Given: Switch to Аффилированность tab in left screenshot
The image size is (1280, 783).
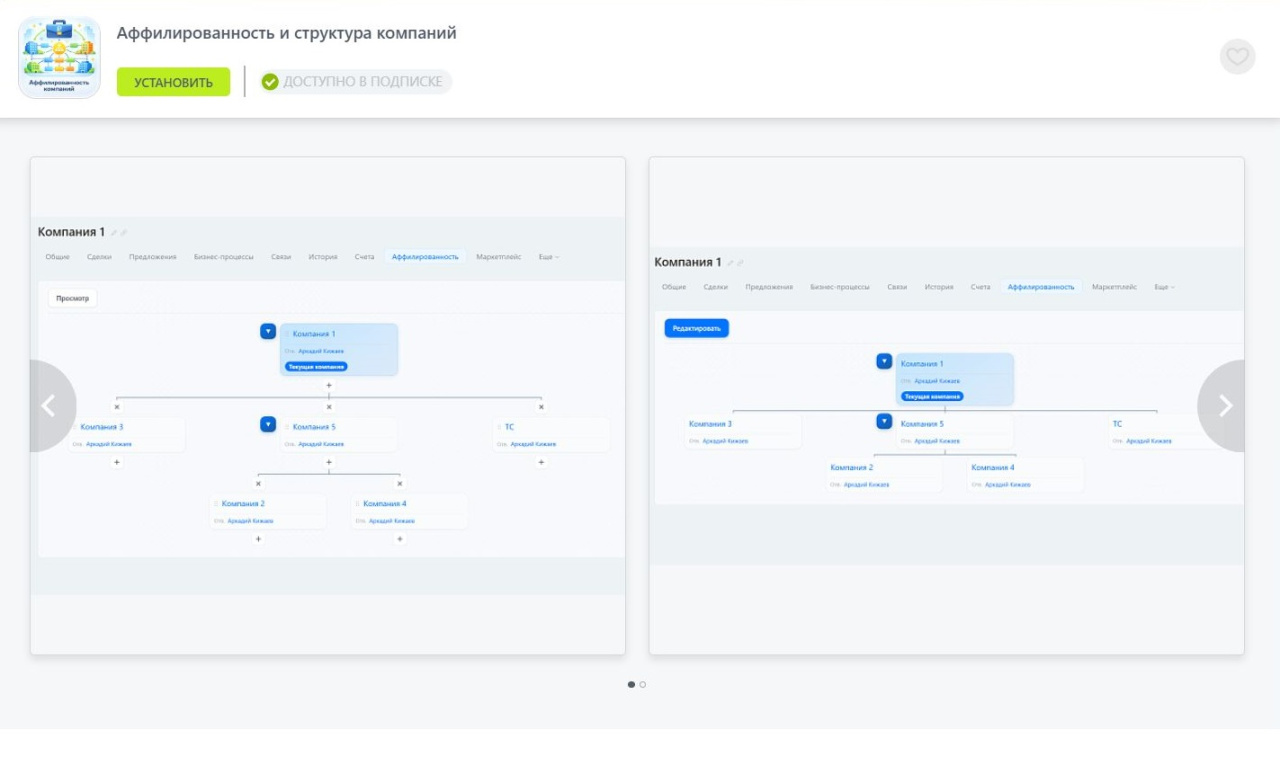Looking at the screenshot, I should click(x=425, y=257).
